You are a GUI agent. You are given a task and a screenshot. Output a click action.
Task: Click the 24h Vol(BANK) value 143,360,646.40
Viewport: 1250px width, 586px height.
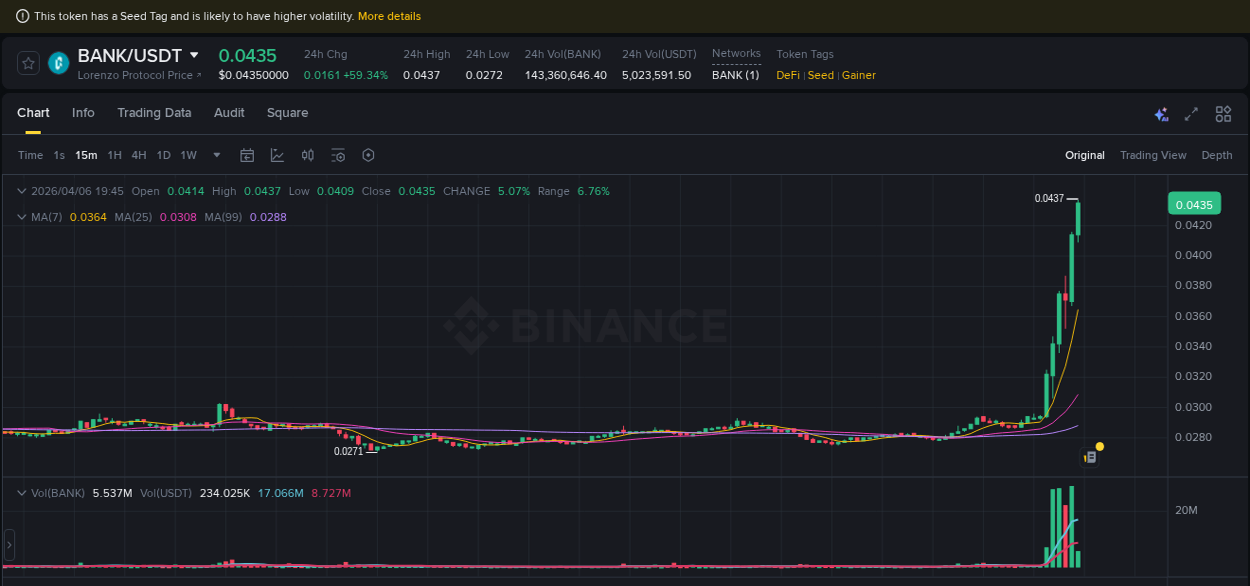pyautogui.click(x=566, y=75)
